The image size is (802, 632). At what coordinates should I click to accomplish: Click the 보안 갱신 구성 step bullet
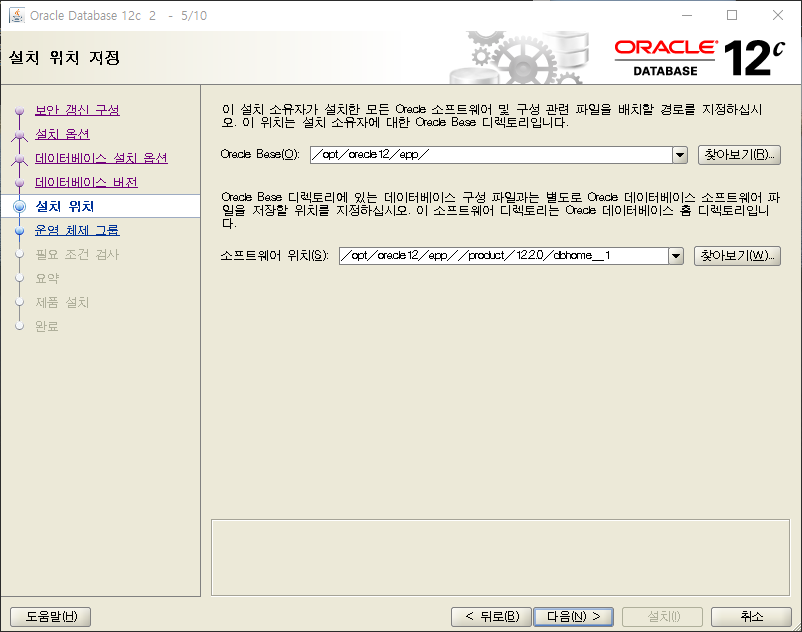19,110
